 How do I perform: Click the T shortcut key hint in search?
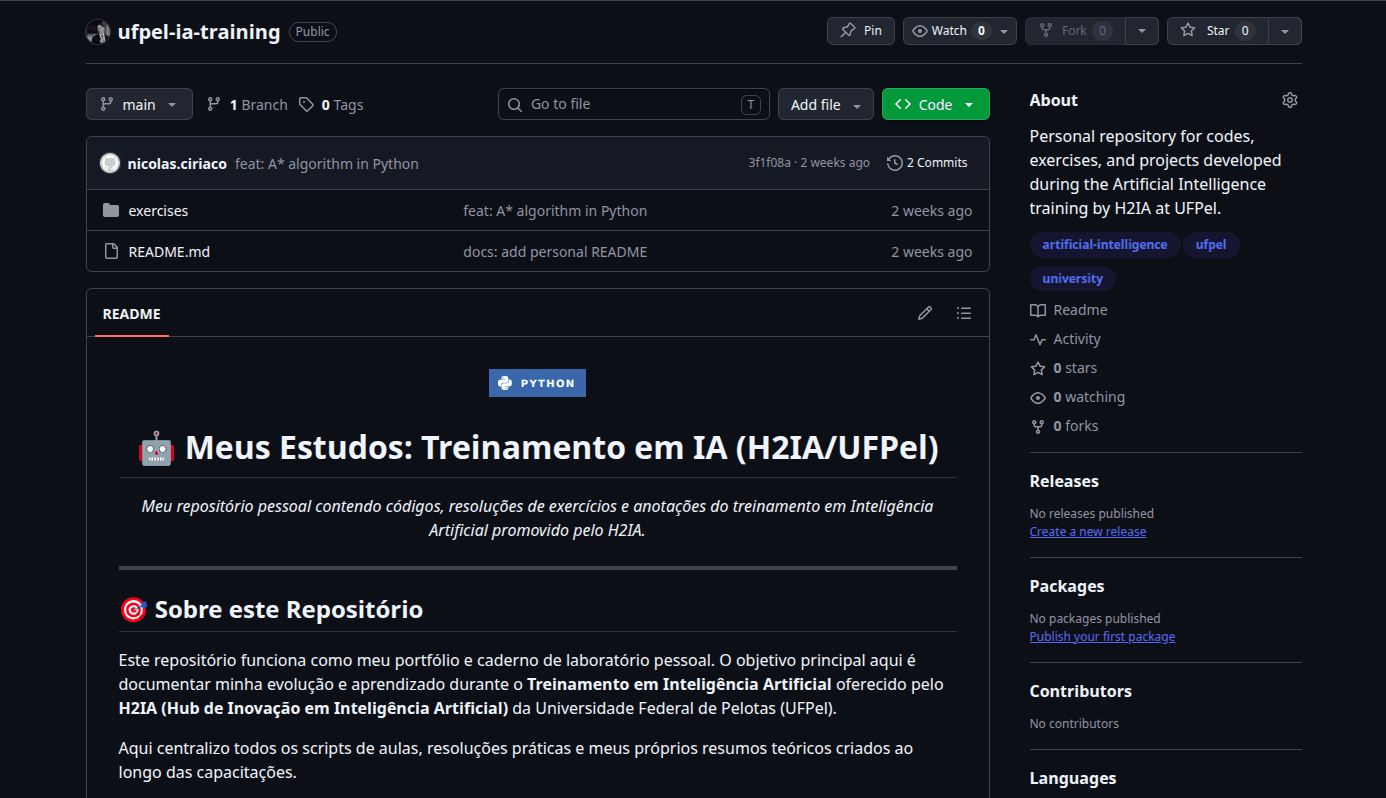point(750,104)
